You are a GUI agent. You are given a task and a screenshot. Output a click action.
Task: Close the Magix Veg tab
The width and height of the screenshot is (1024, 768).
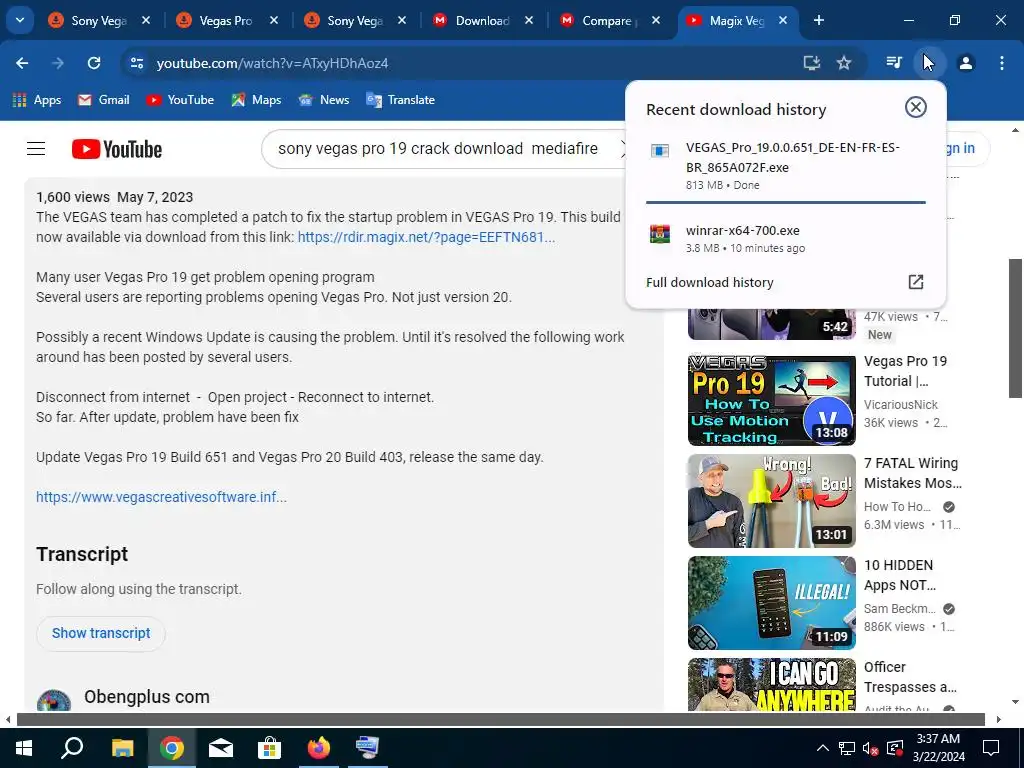[783, 20]
